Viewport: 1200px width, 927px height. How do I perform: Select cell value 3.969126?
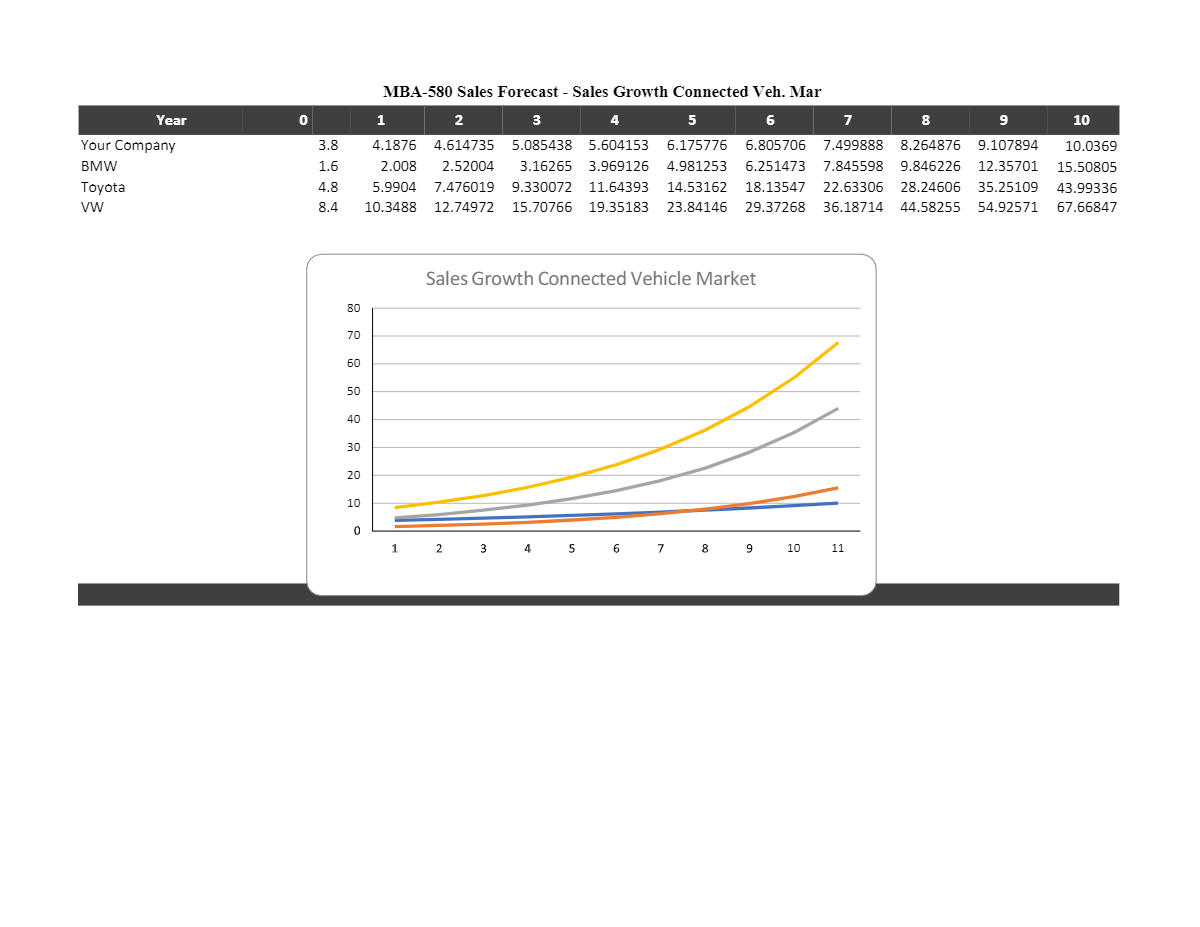coord(619,166)
